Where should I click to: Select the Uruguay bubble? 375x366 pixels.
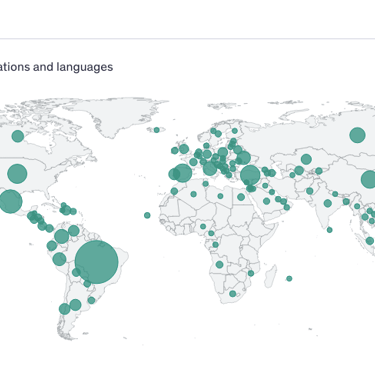pyautogui.click(x=91, y=300)
